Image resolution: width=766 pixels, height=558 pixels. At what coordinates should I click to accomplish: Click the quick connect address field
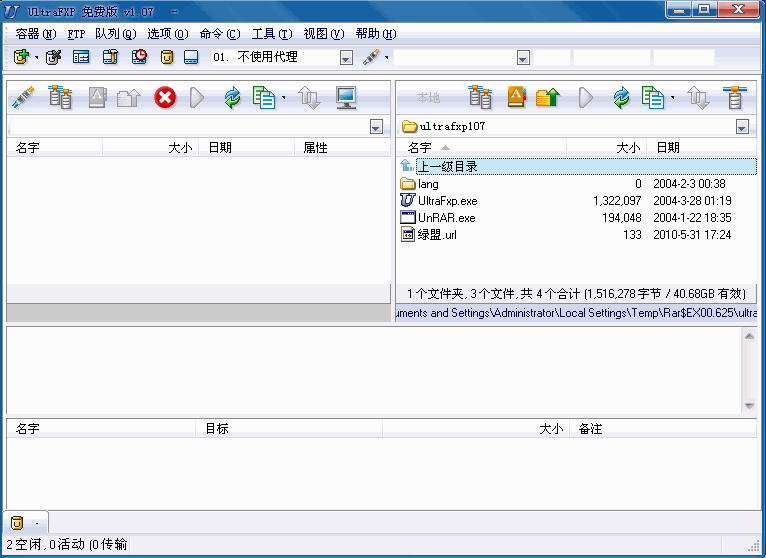tap(455, 58)
